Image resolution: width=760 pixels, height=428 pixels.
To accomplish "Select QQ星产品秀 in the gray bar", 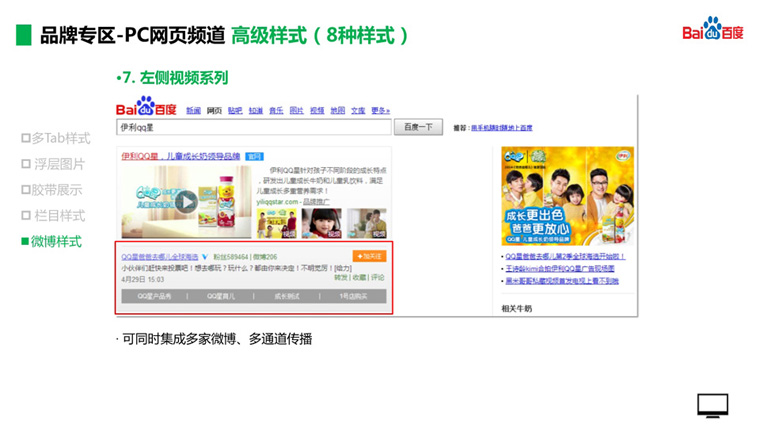I will 154,296.
